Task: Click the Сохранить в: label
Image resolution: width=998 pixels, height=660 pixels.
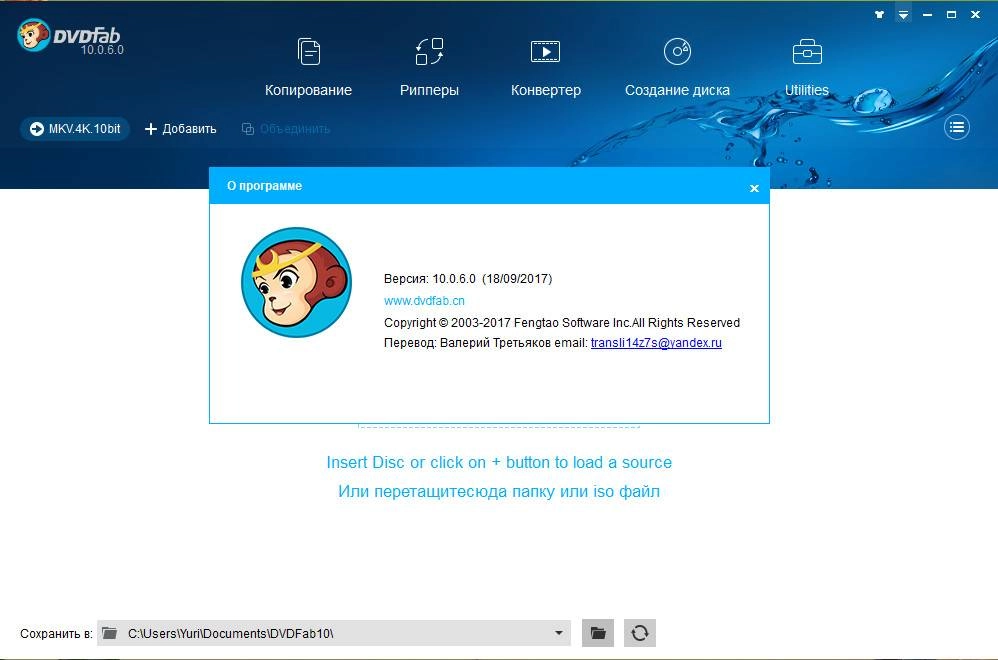Action: (56, 633)
